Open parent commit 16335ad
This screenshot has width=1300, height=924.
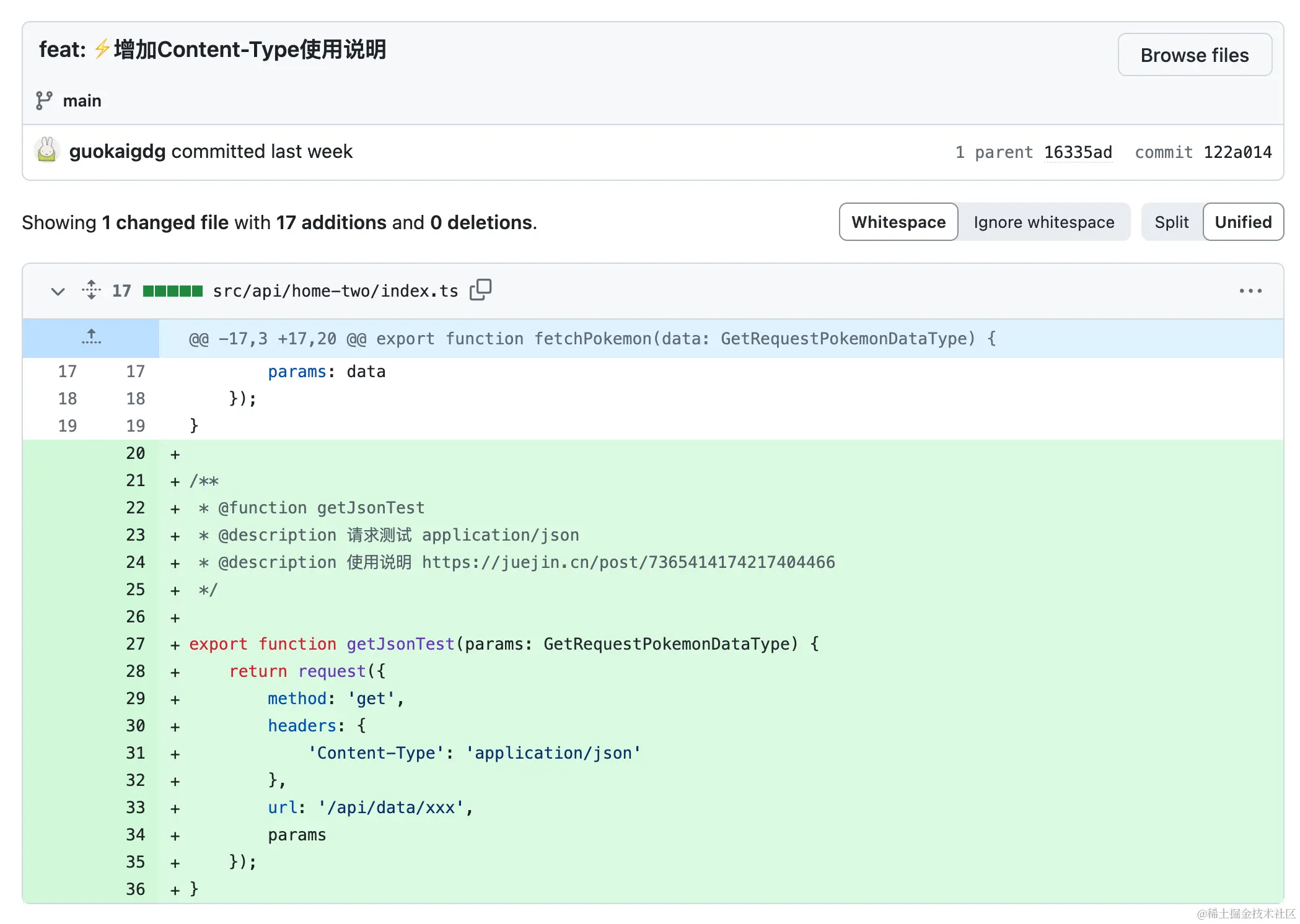[1078, 152]
